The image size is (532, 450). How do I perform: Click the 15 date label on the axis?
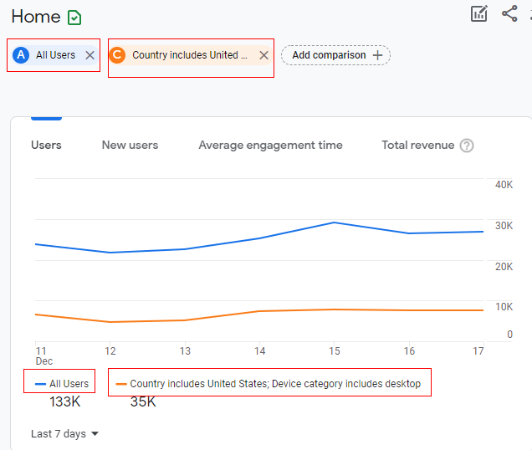pyautogui.click(x=334, y=351)
